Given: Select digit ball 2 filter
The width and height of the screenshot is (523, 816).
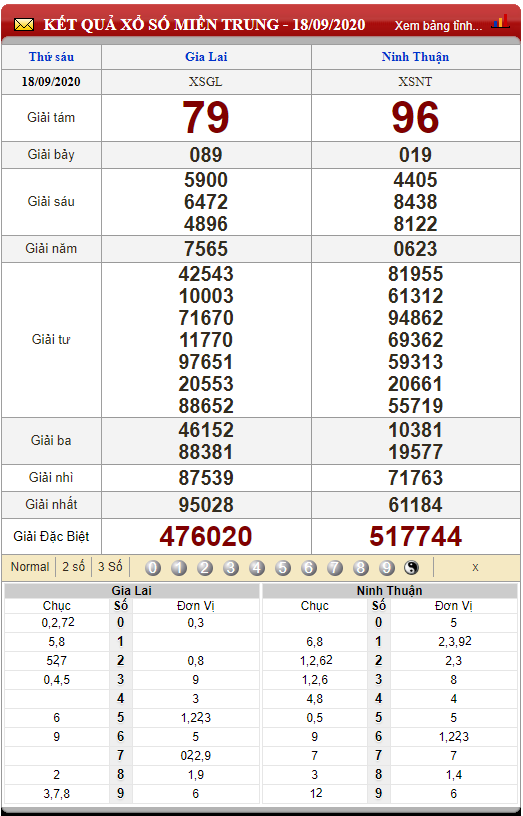Looking at the screenshot, I should click(x=205, y=568).
